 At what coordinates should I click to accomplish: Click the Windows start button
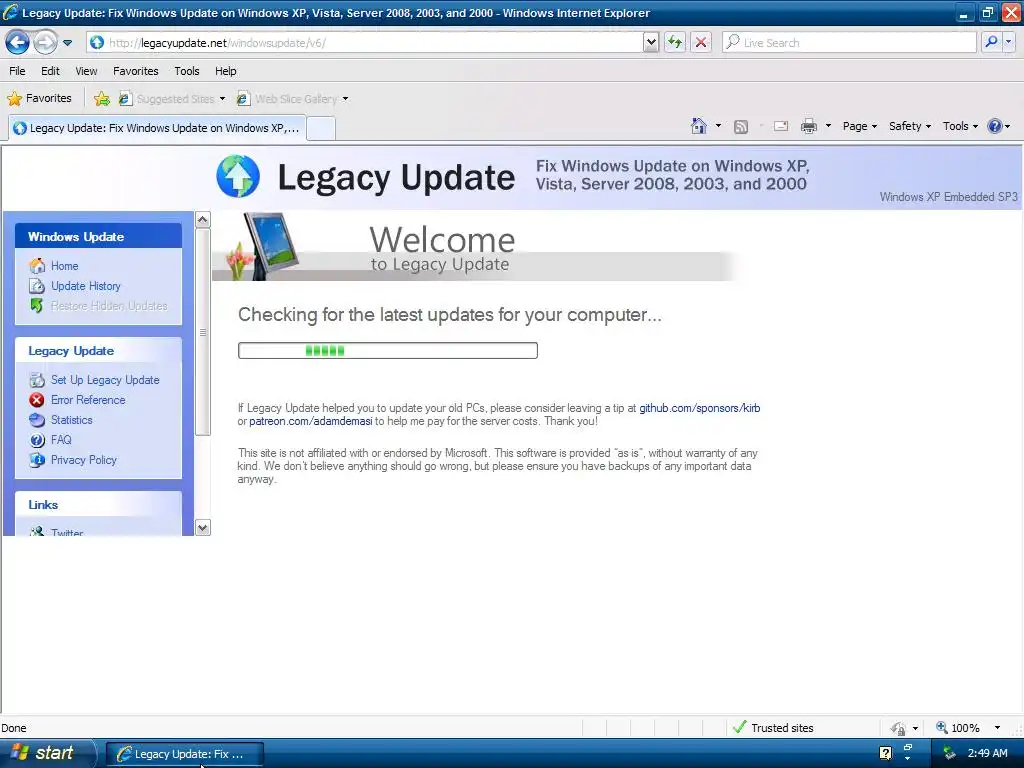tap(47, 753)
